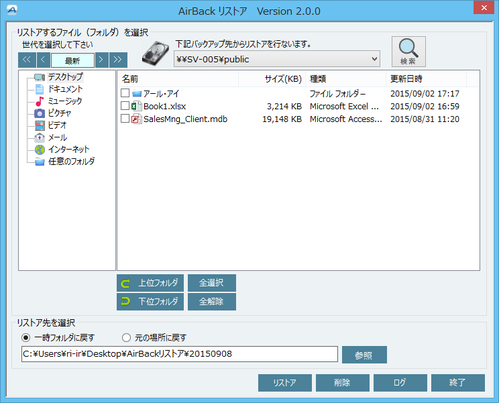Image resolution: width=499 pixels, height=403 pixels.
Task: Click the magnifier search (検索) icon
Action: [x=408, y=51]
